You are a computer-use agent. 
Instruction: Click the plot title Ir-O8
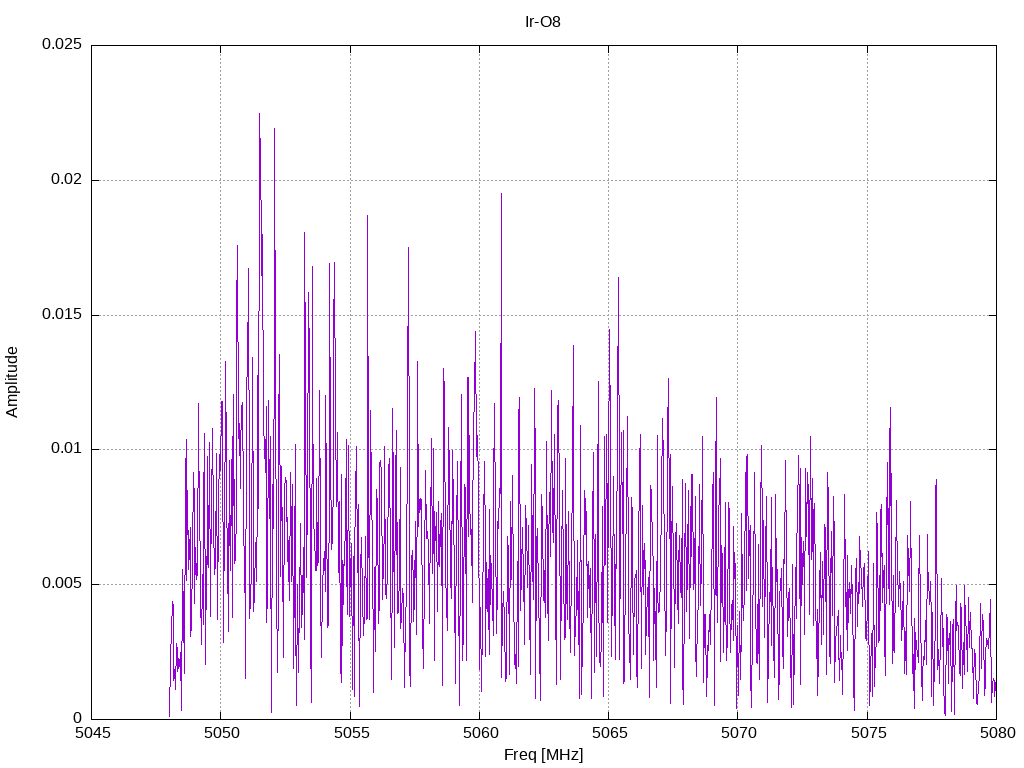(543, 22)
